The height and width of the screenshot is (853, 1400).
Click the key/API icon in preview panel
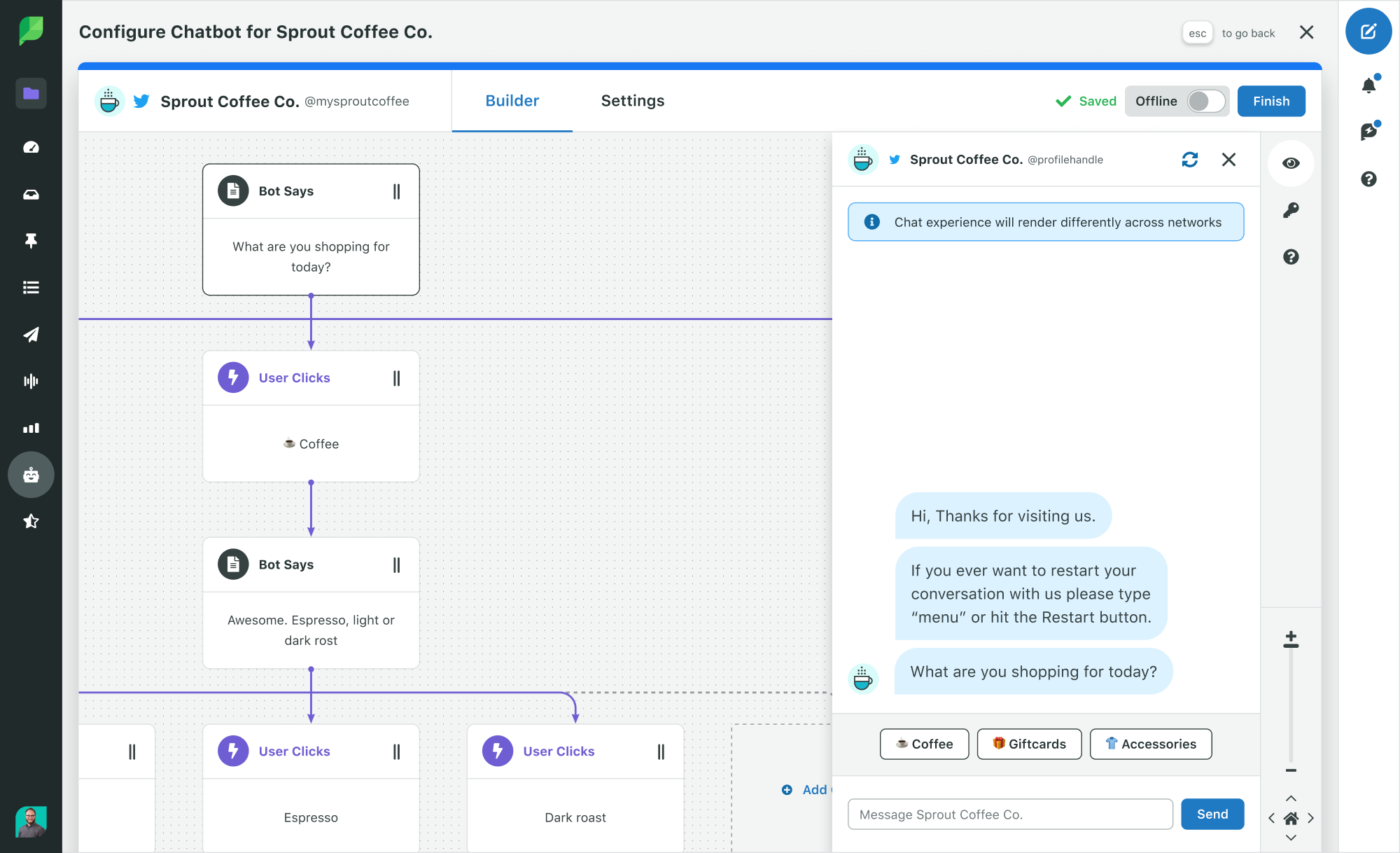click(x=1291, y=209)
